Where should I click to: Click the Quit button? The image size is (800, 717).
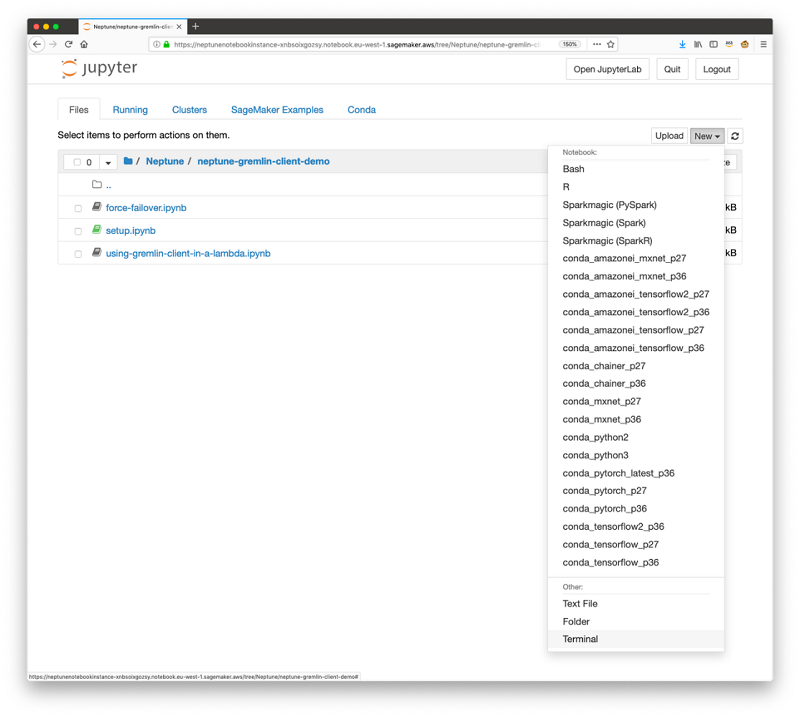tap(672, 69)
